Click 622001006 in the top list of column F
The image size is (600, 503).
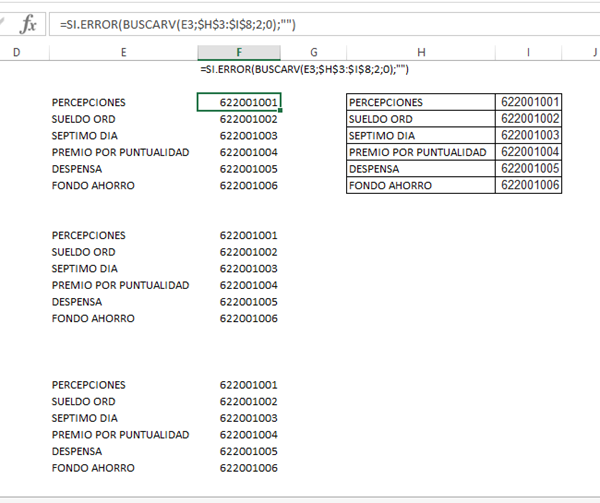249,186
